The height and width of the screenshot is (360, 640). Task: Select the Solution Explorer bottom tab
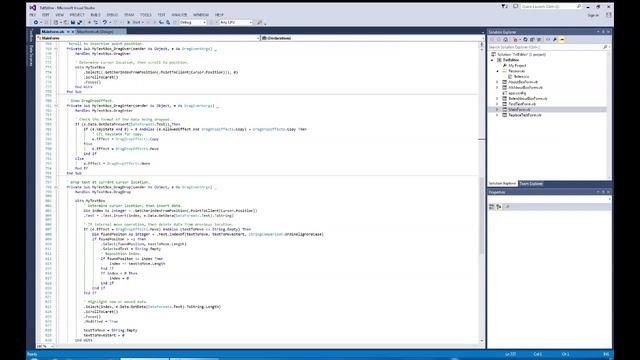[x=502, y=184]
